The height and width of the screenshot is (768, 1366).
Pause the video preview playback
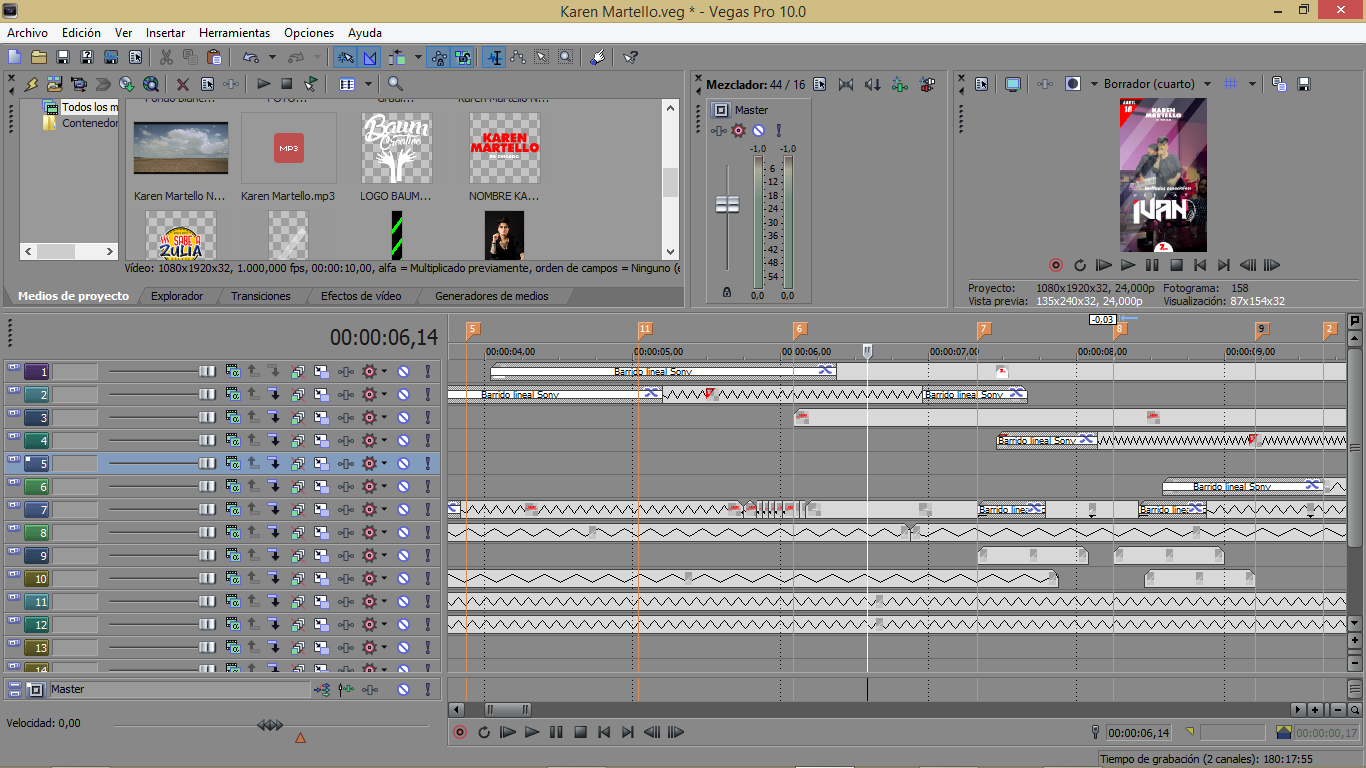click(1152, 265)
